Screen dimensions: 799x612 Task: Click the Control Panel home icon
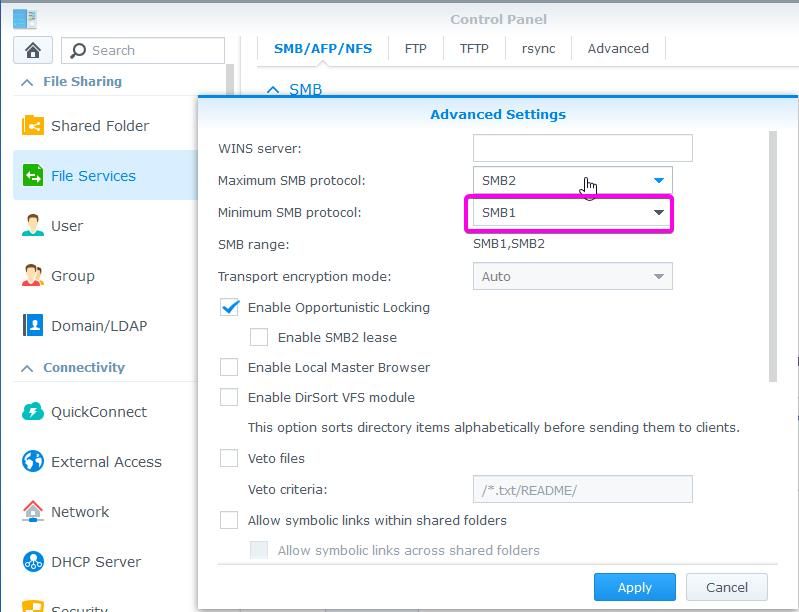coord(33,50)
